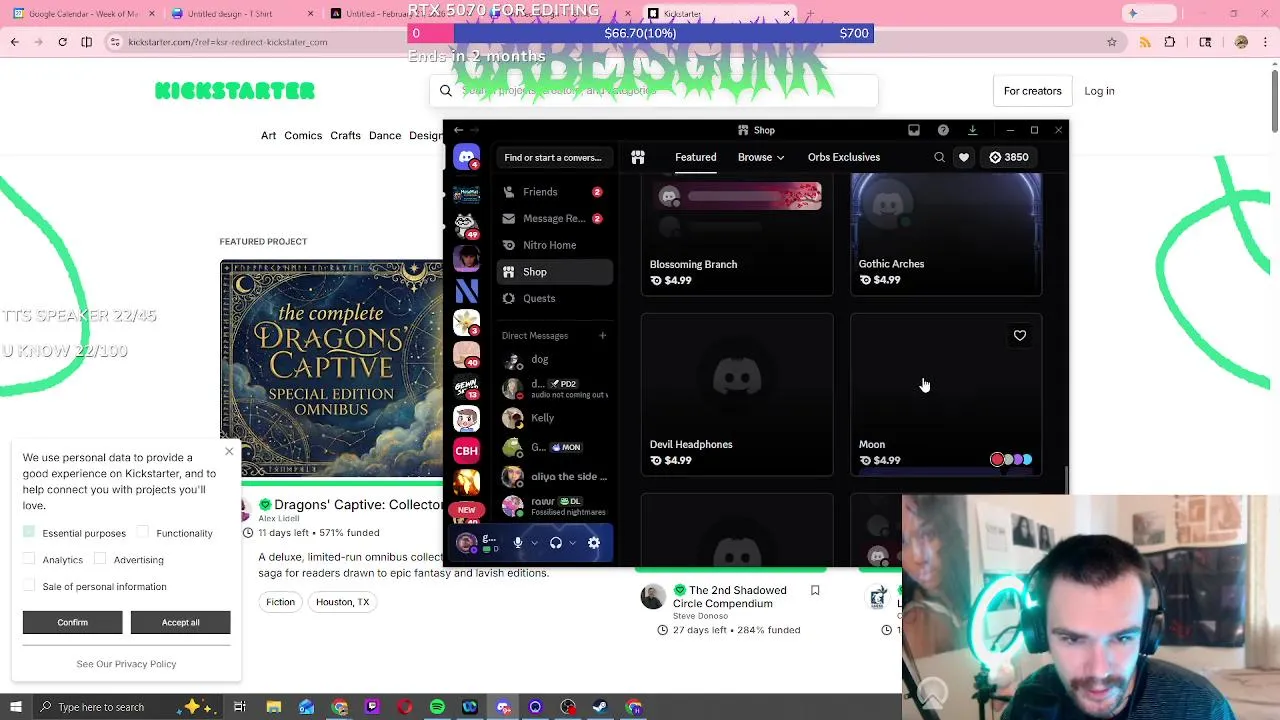1280x720 pixels.
Task: Select the red color variant for Moon
Action: coord(997,460)
